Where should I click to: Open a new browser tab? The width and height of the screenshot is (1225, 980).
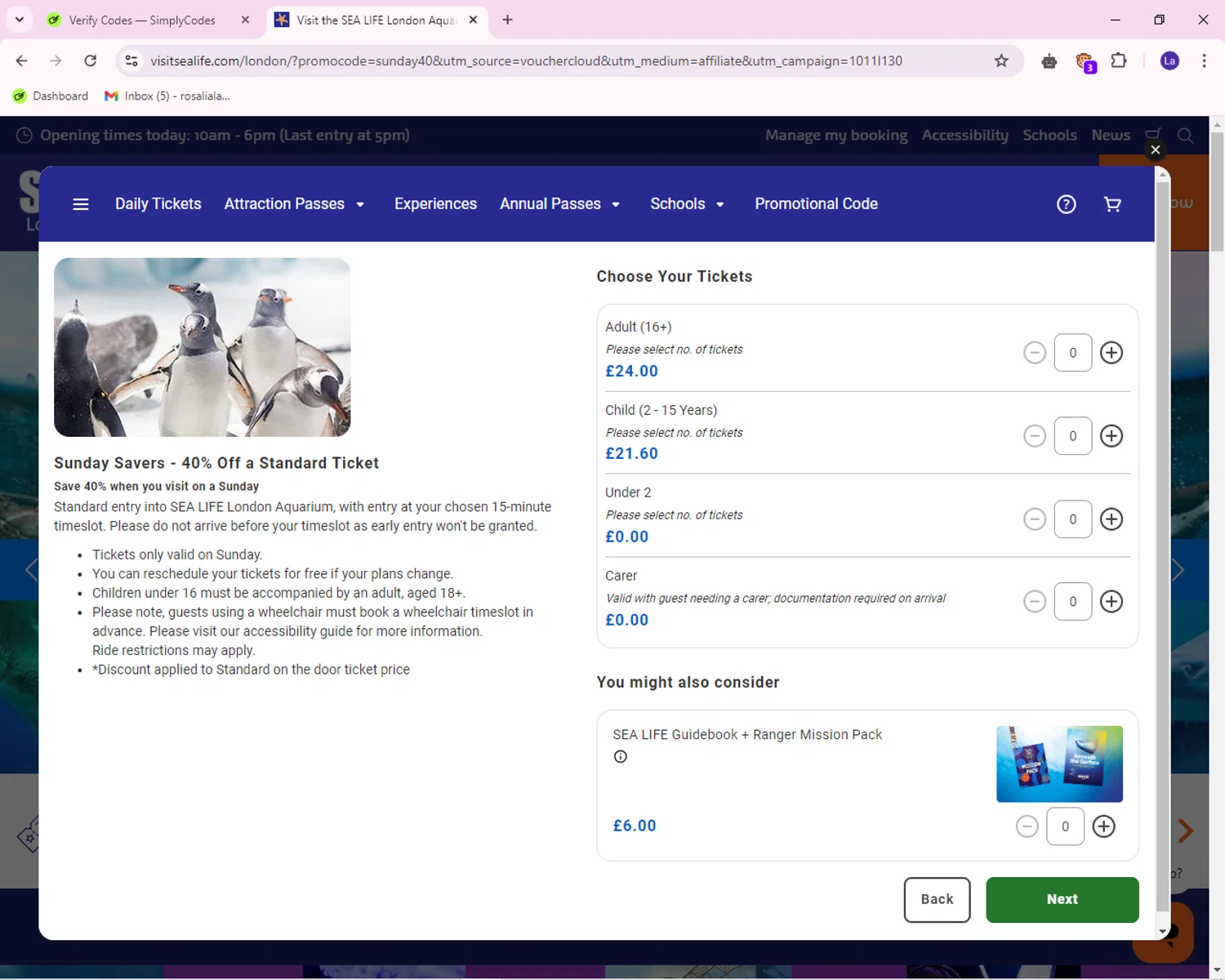[x=507, y=20]
